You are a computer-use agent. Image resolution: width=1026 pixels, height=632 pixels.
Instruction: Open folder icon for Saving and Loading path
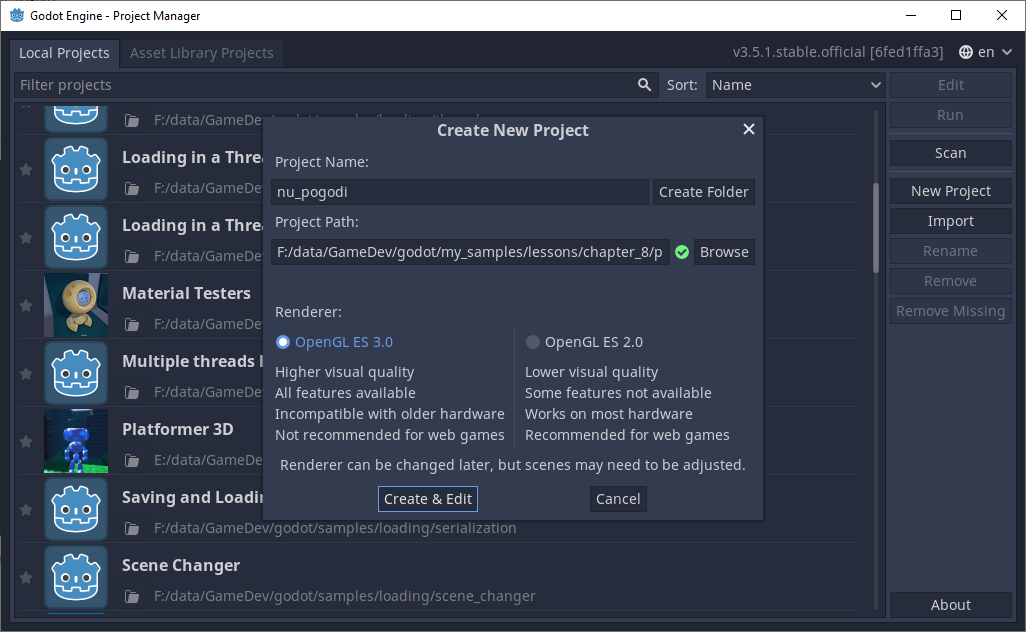coord(132,529)
